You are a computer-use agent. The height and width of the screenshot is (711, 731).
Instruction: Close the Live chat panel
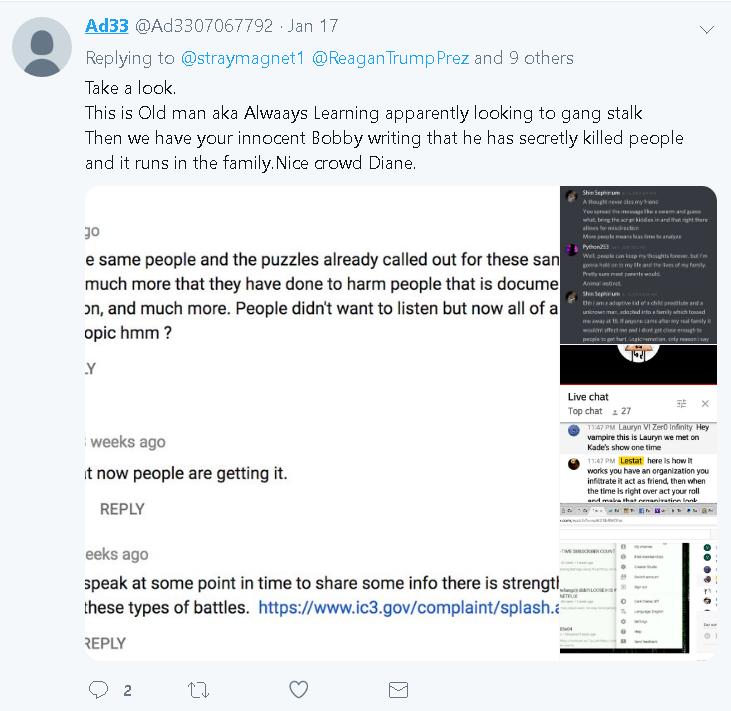point(705,403)
